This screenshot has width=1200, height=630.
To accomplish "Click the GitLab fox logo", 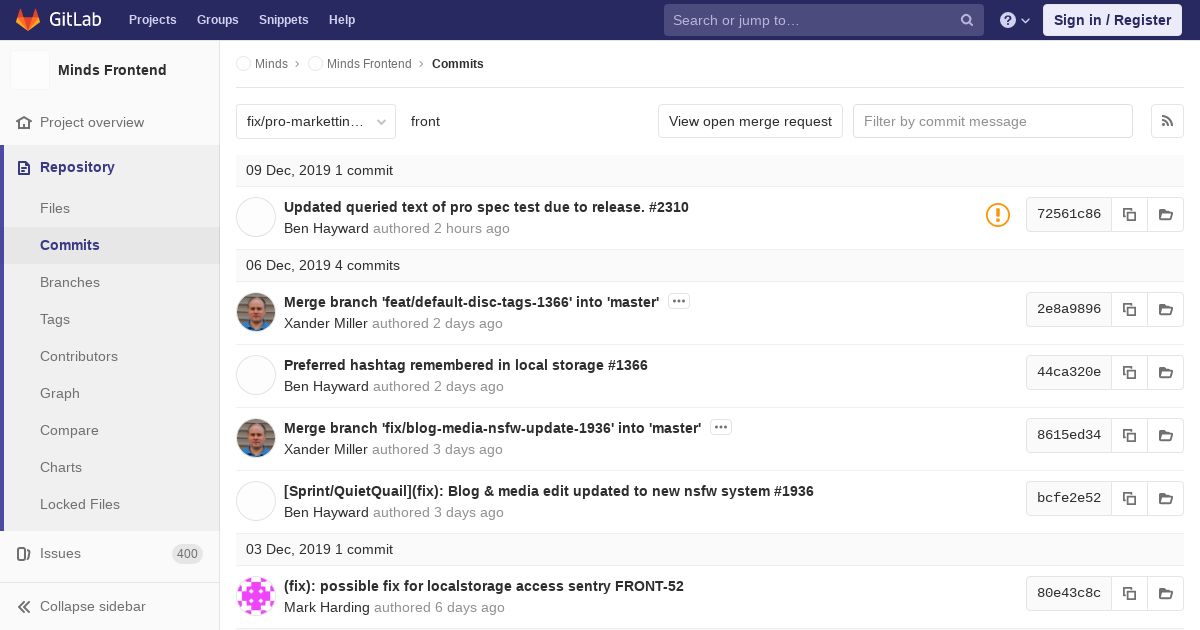I will [x=28, y=20].
